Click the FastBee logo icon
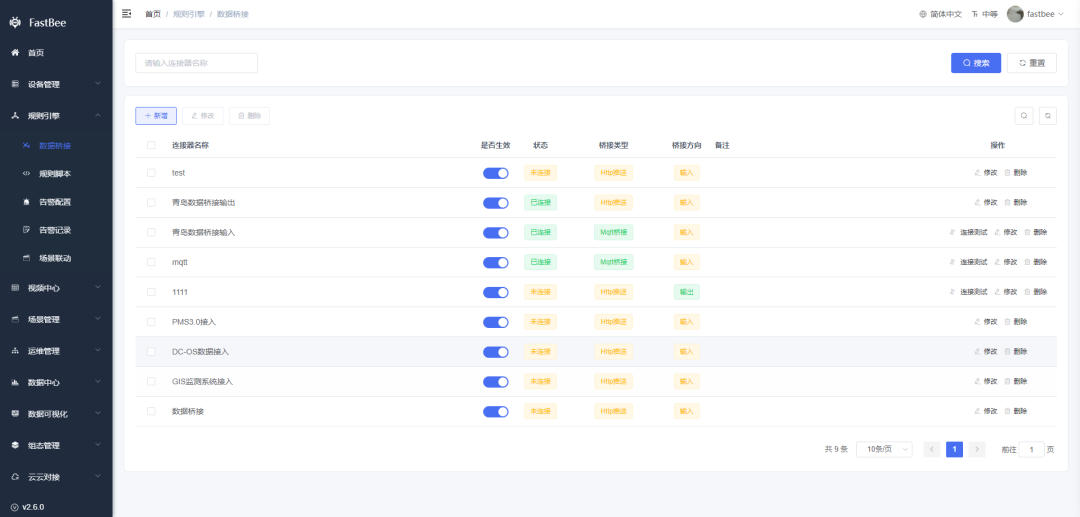1080x517 pixels. coord(15,22)
